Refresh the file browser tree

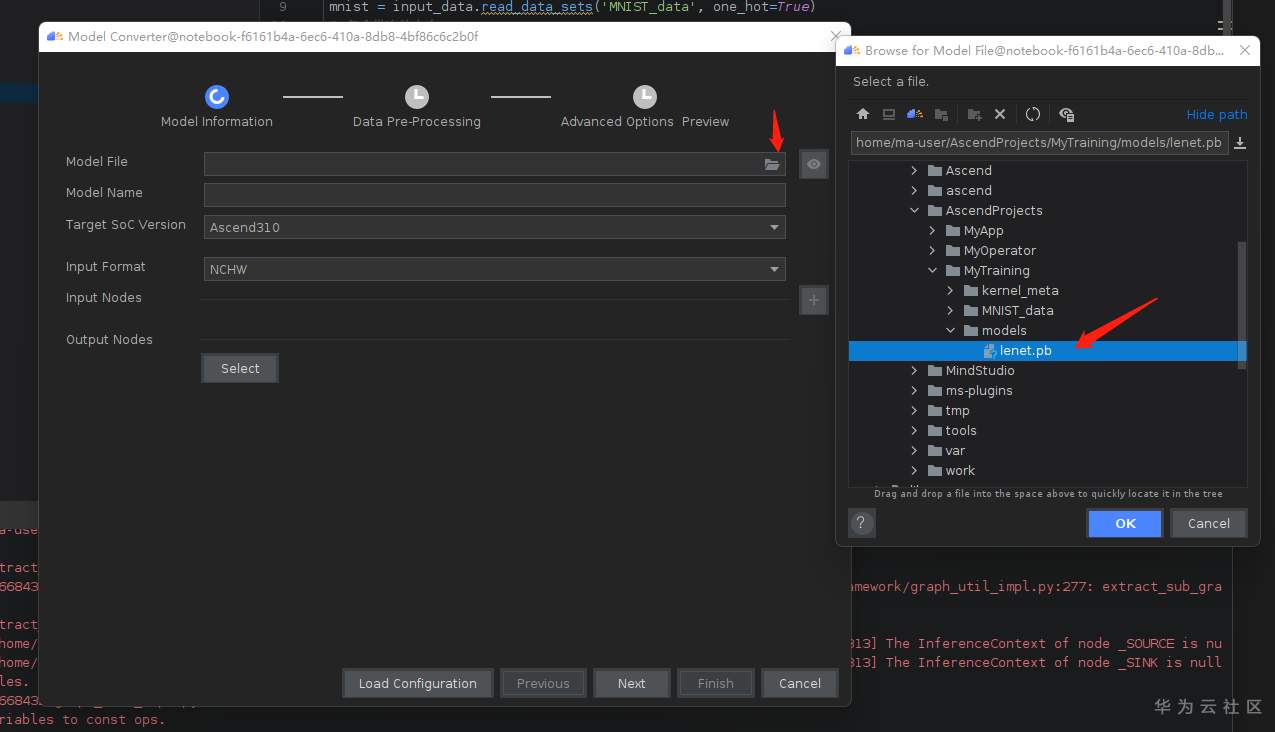(1033, 114)
